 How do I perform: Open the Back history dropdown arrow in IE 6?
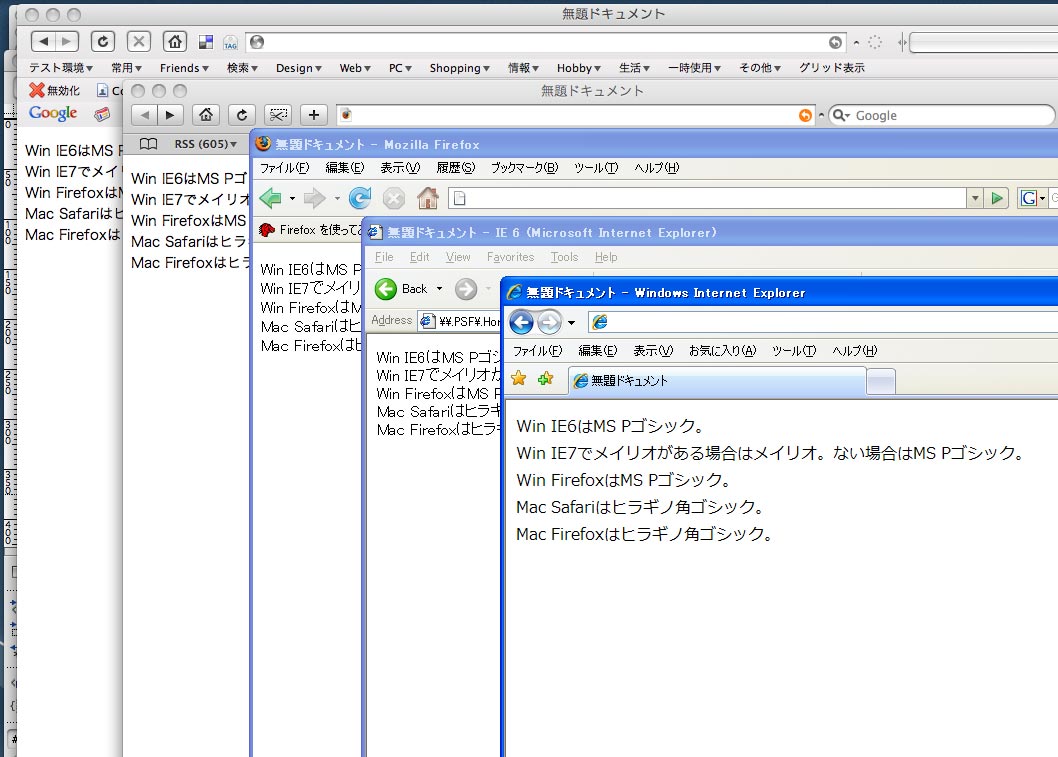click(439, 289)
